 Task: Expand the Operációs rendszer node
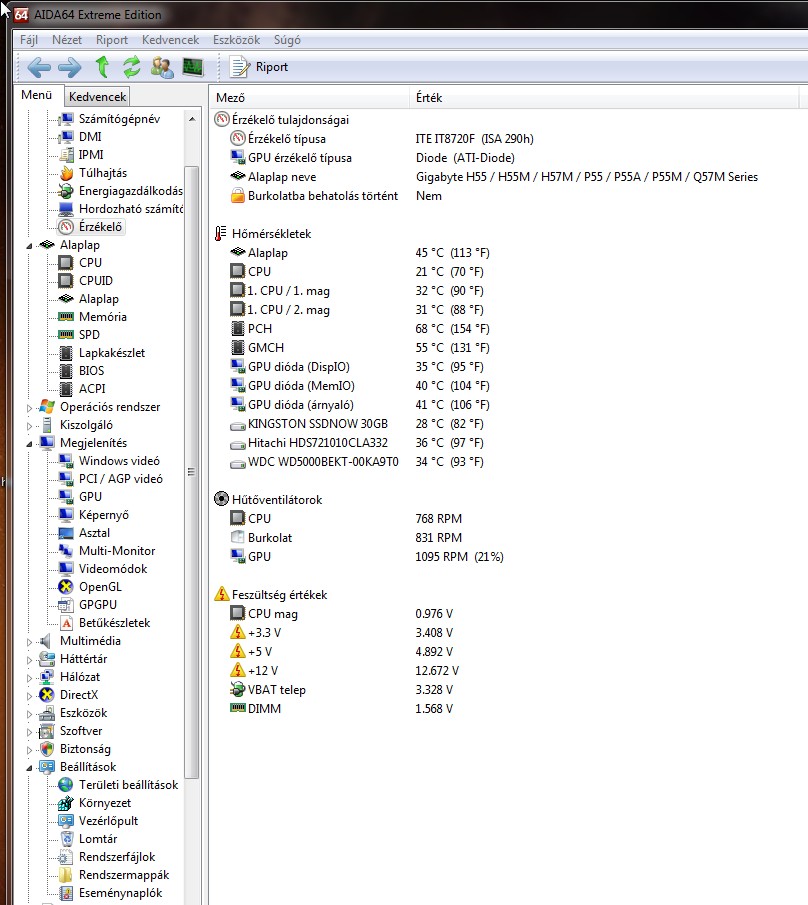29,407
